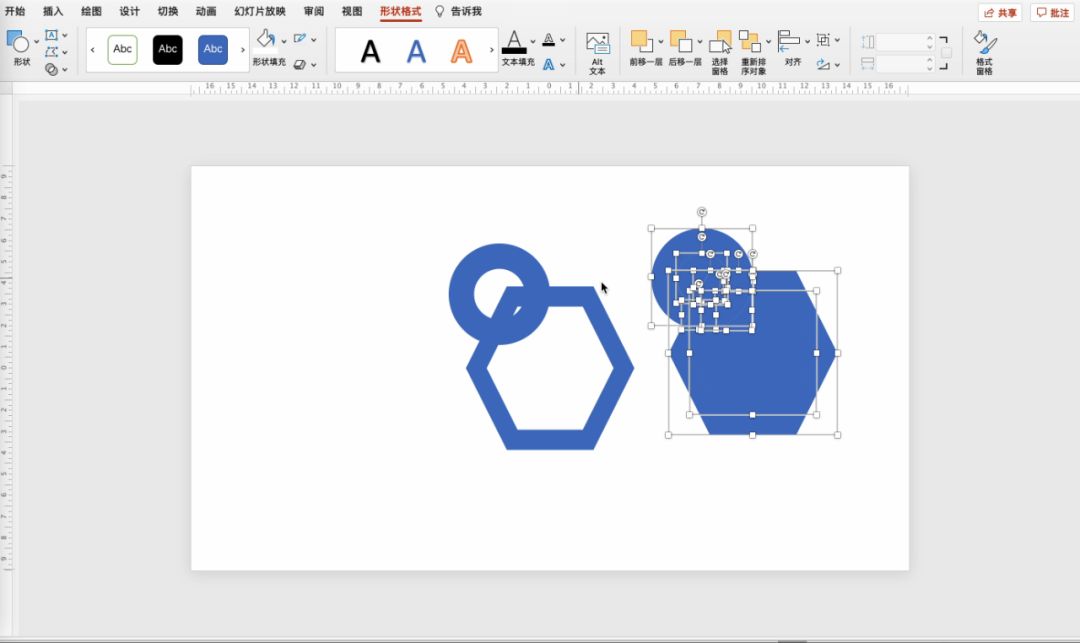
Task: Open the rotate dropdown arrow
Action: [838, 65]
